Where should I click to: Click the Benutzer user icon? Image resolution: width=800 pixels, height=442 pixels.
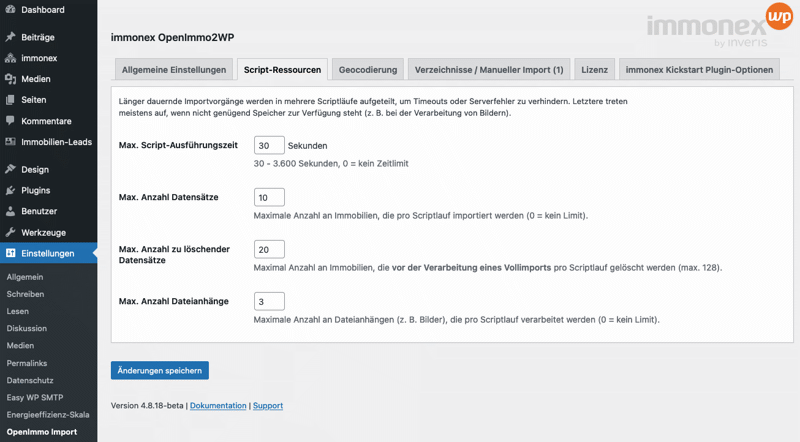pos(10,211)
